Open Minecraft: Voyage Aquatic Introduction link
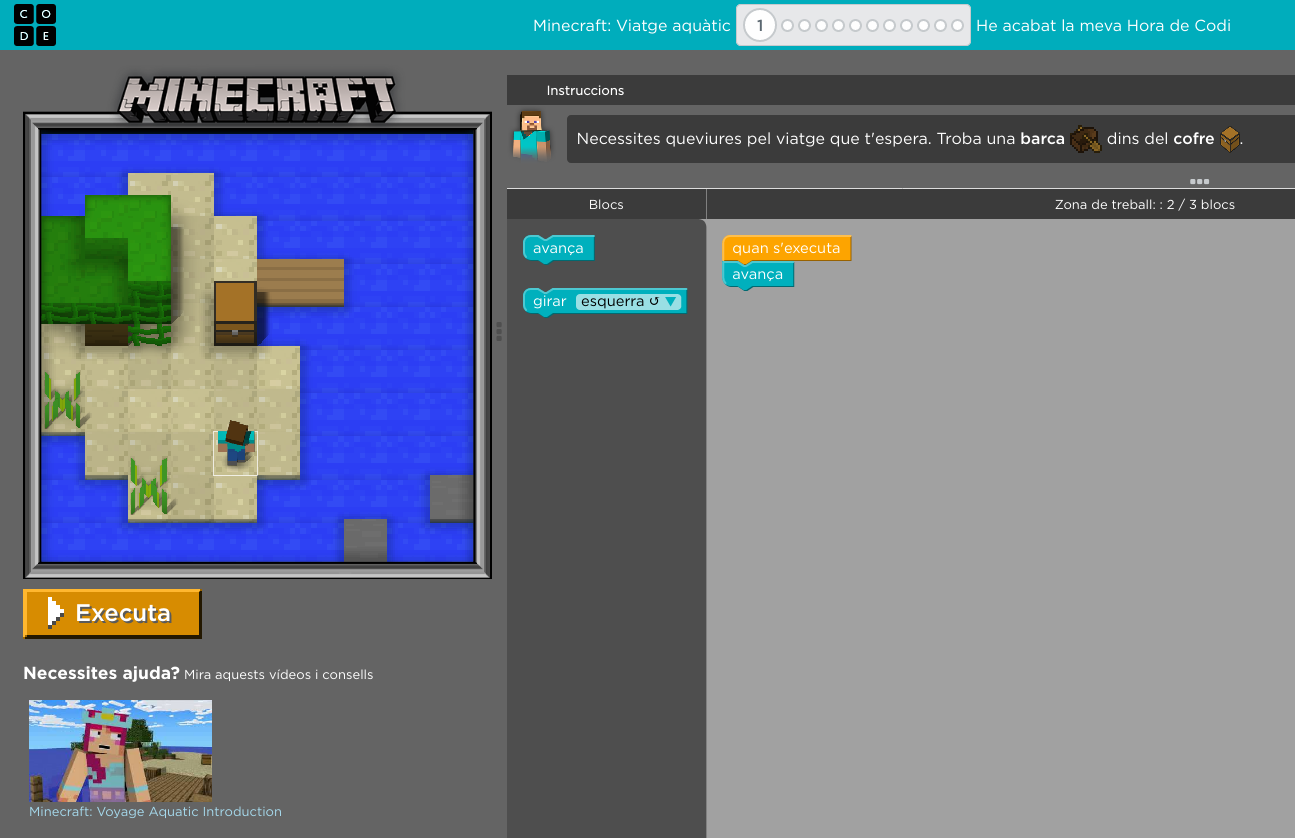The image size is (1295, 838). [x=155, y=811]
